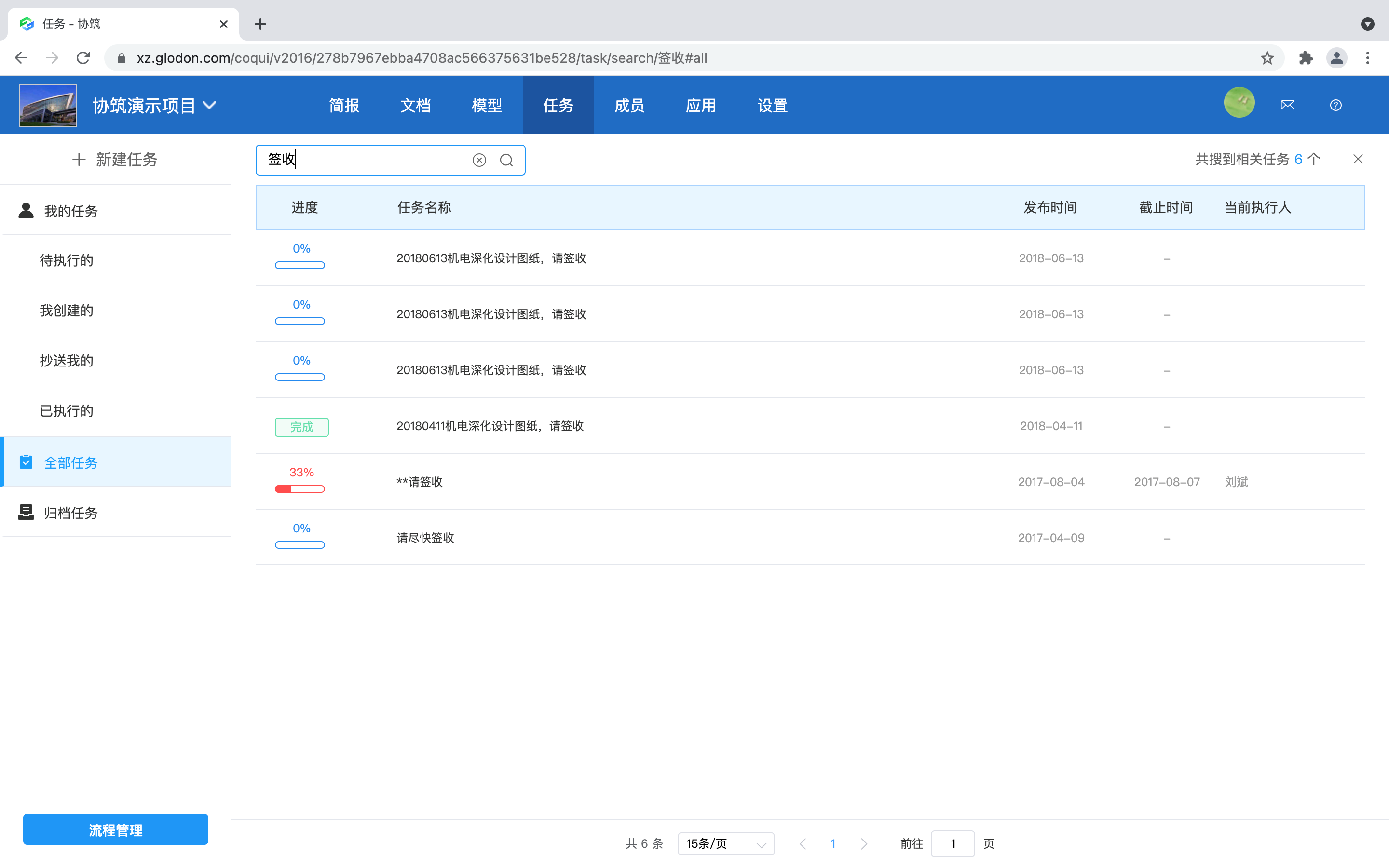The width and height of the screenshot is (1389, 868).
Task: Open the task 请尽快签收
Action: 425,537
